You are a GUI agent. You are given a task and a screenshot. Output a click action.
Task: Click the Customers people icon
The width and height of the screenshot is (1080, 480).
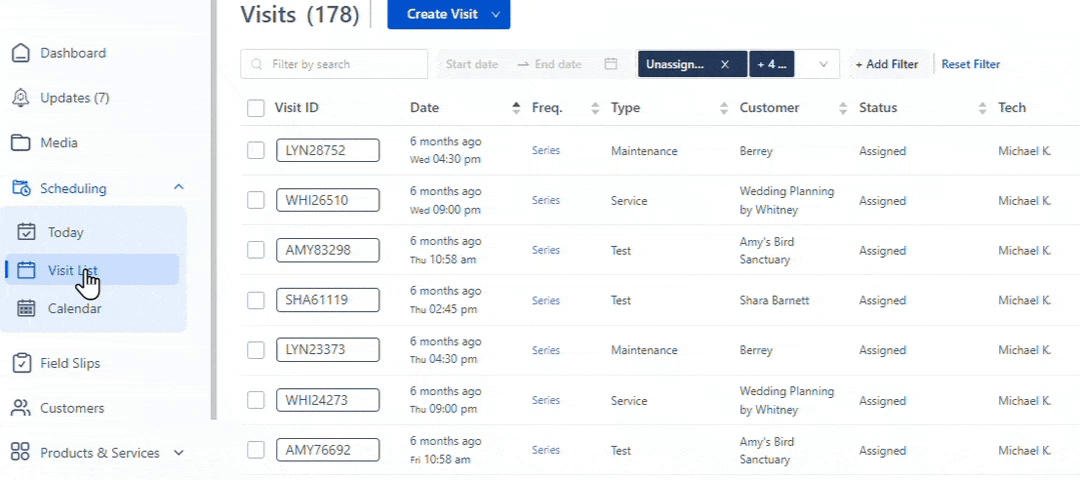[21, 408]
